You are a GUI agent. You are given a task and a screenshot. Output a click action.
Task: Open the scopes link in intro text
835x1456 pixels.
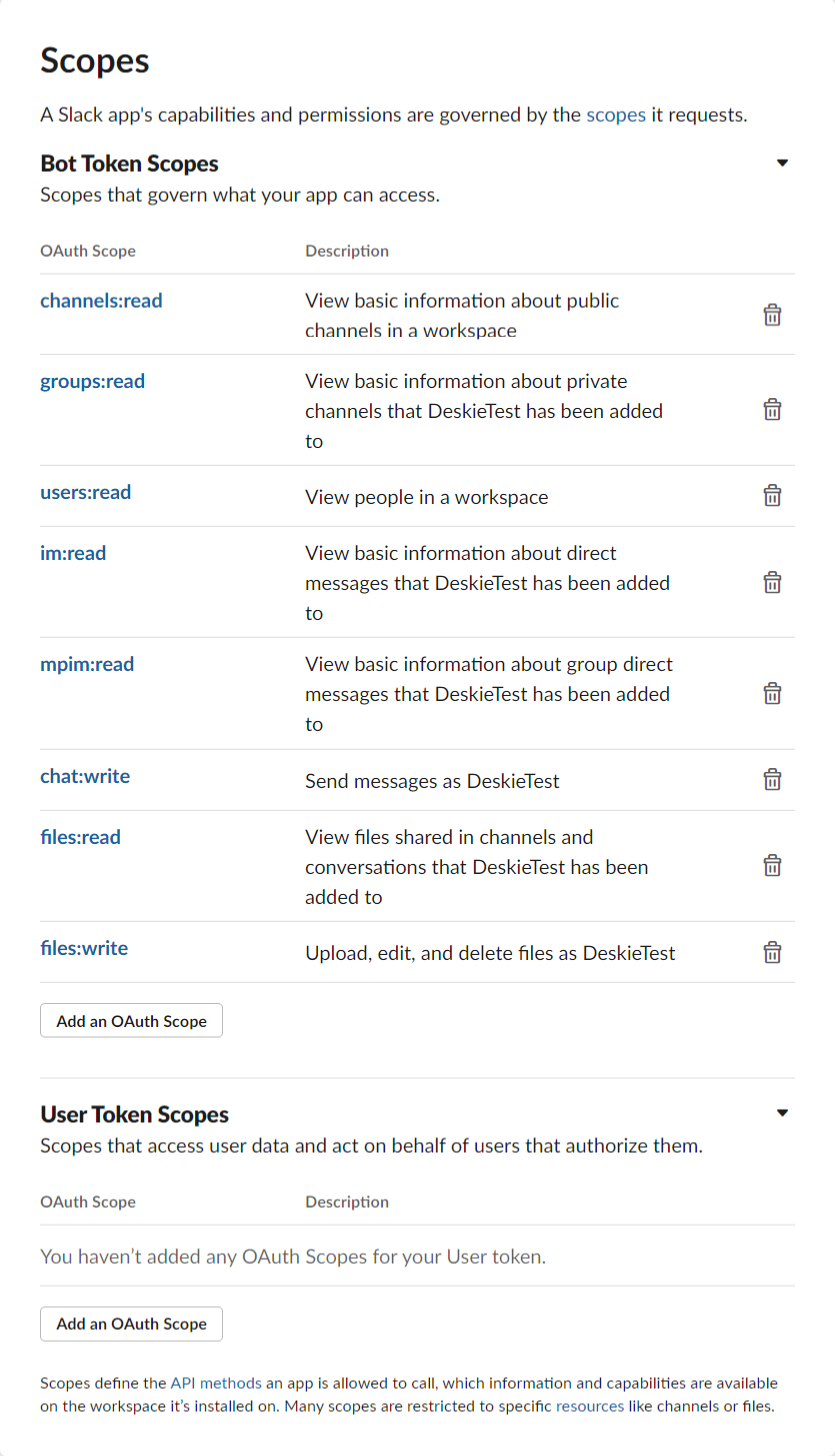(616, 115)
